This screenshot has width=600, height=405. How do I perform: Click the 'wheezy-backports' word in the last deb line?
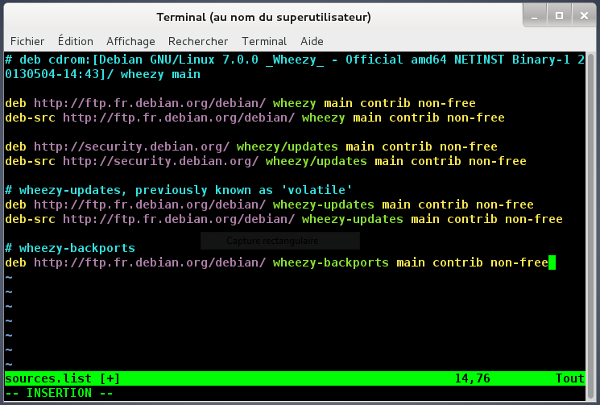click(331, 263)
